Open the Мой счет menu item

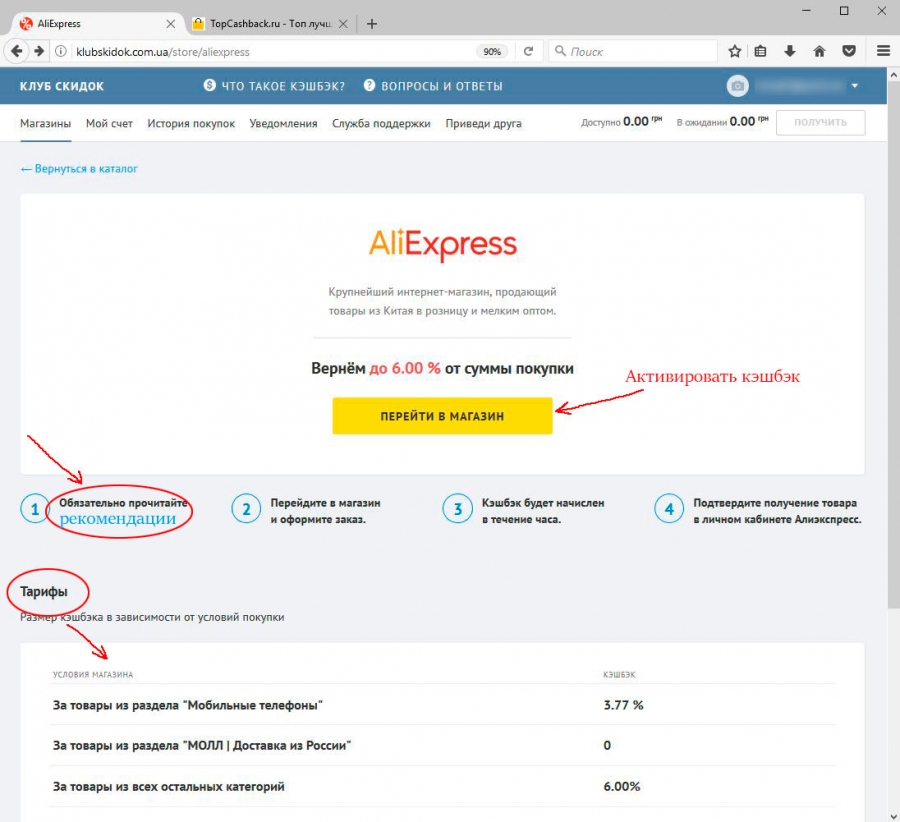(x=109, y=123)
